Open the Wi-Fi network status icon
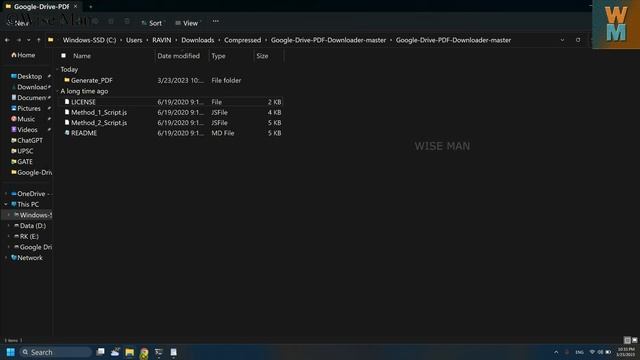The image size is (640, 360). [592, 352]
